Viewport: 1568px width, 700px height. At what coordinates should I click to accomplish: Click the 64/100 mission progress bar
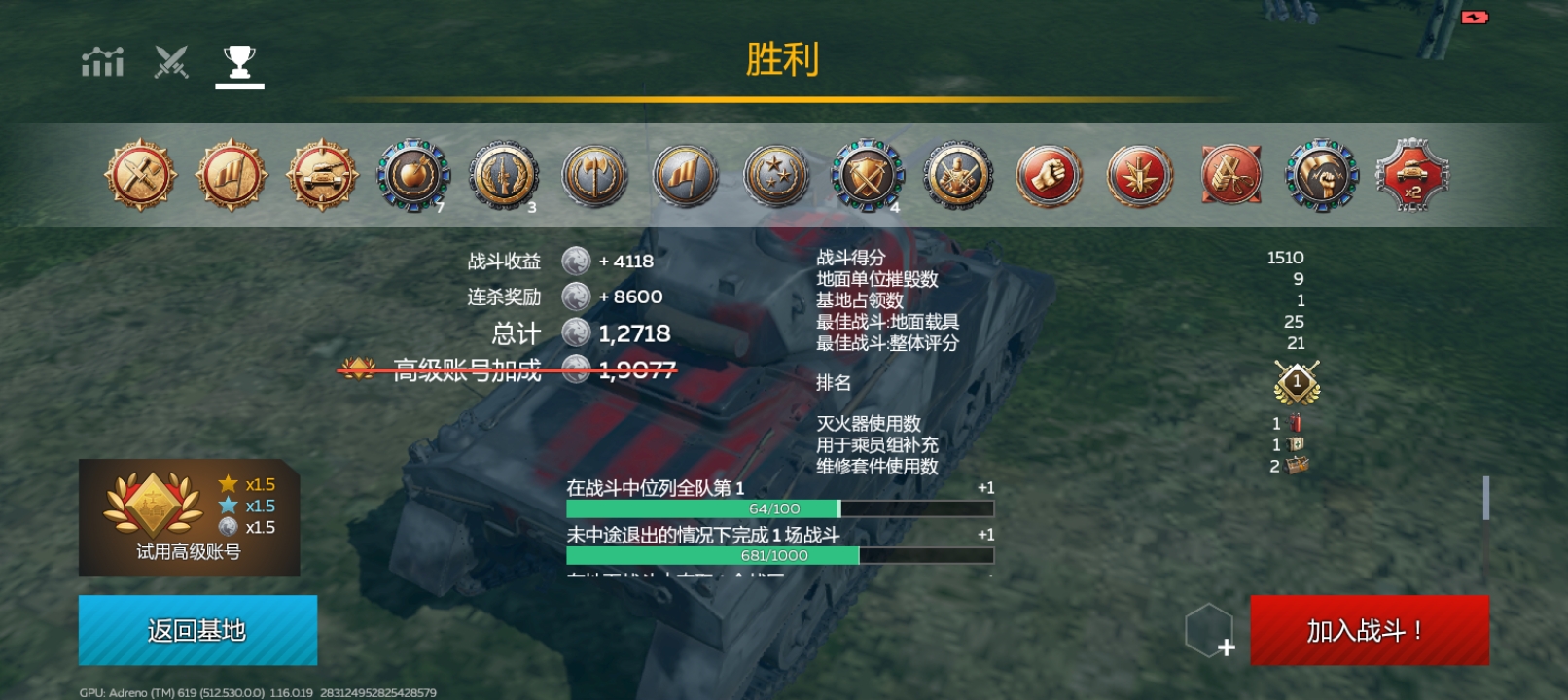(x=780, y=508)
